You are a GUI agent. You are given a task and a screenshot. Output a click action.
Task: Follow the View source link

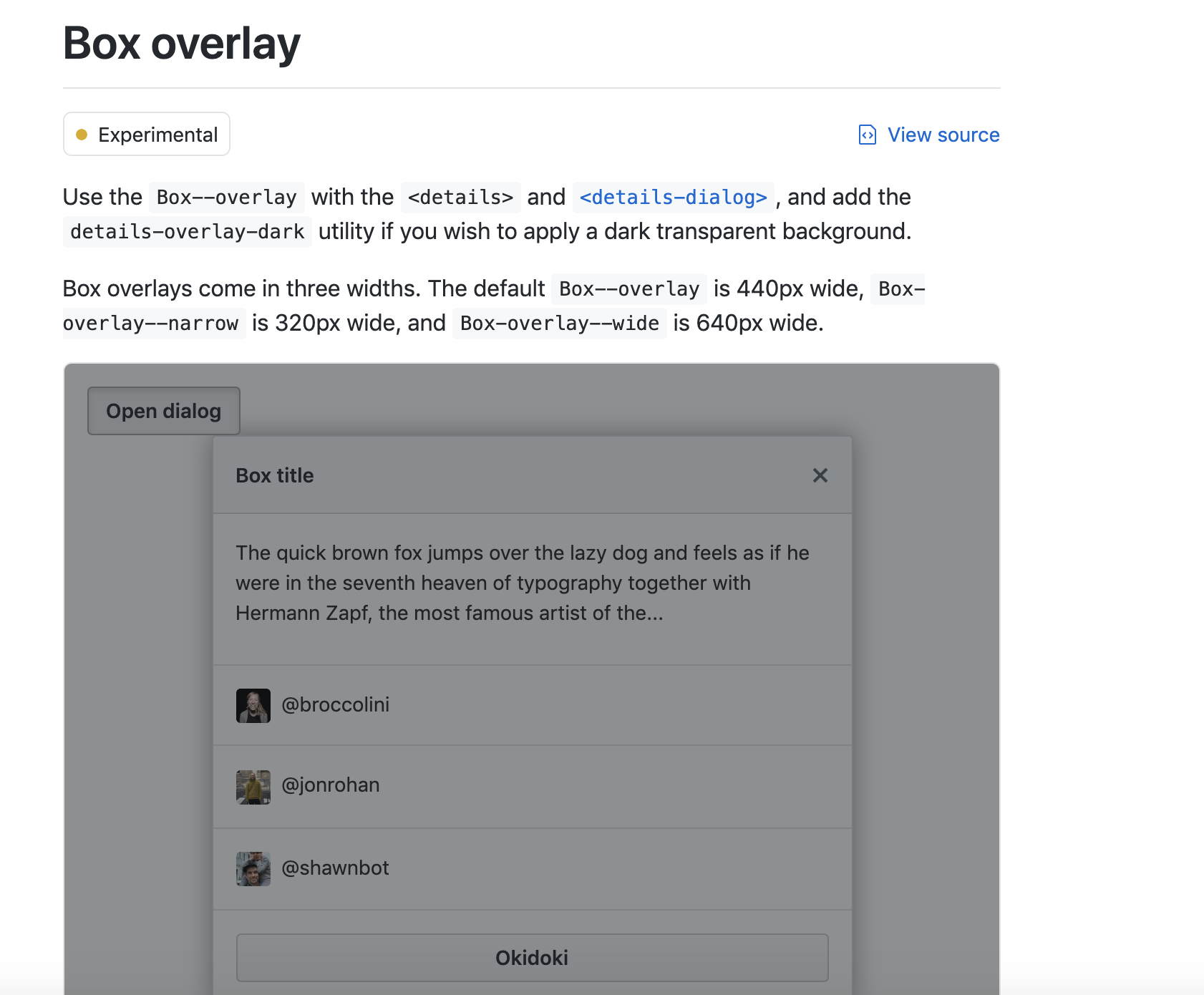pos(943,135)
